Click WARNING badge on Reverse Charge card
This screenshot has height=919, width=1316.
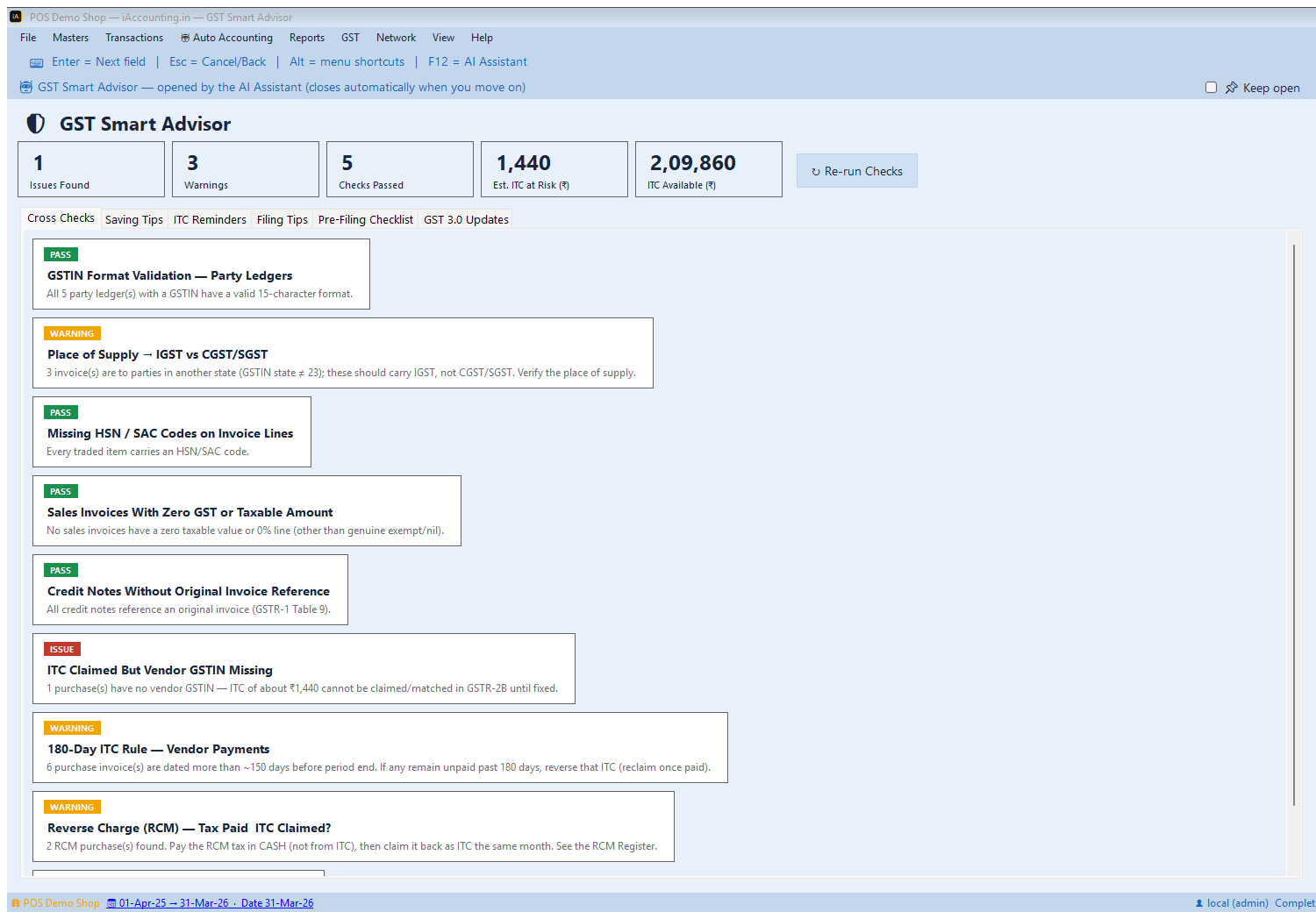(72, 808)
